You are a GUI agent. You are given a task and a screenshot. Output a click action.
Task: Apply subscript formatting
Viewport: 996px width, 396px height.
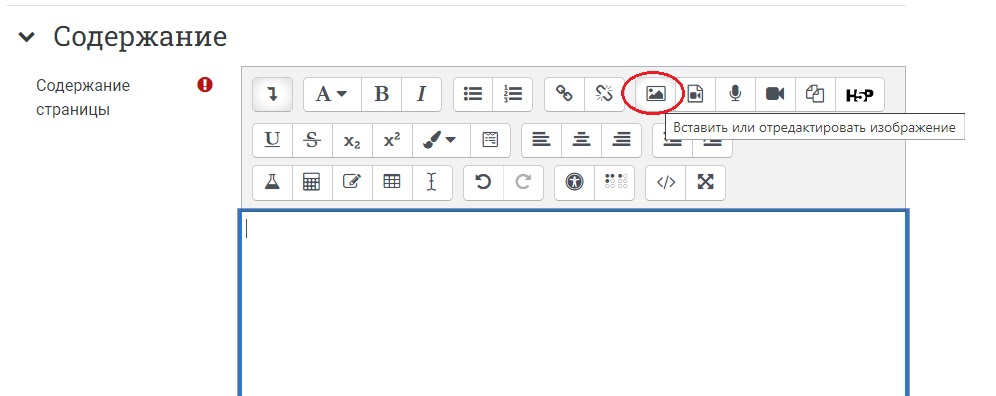pyautogui.click(x=353, y=140)
